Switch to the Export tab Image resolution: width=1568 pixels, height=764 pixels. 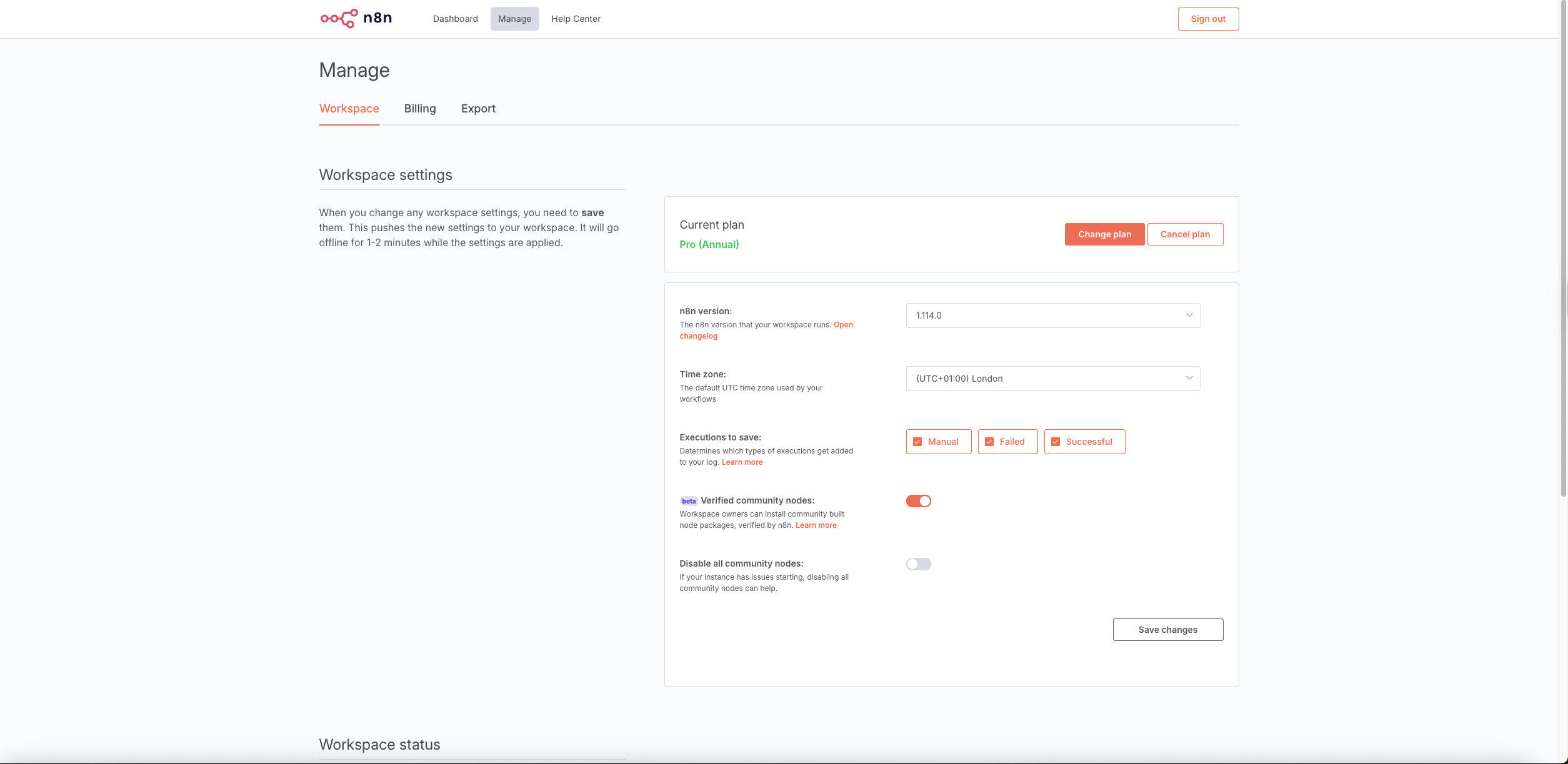[478, 109]
